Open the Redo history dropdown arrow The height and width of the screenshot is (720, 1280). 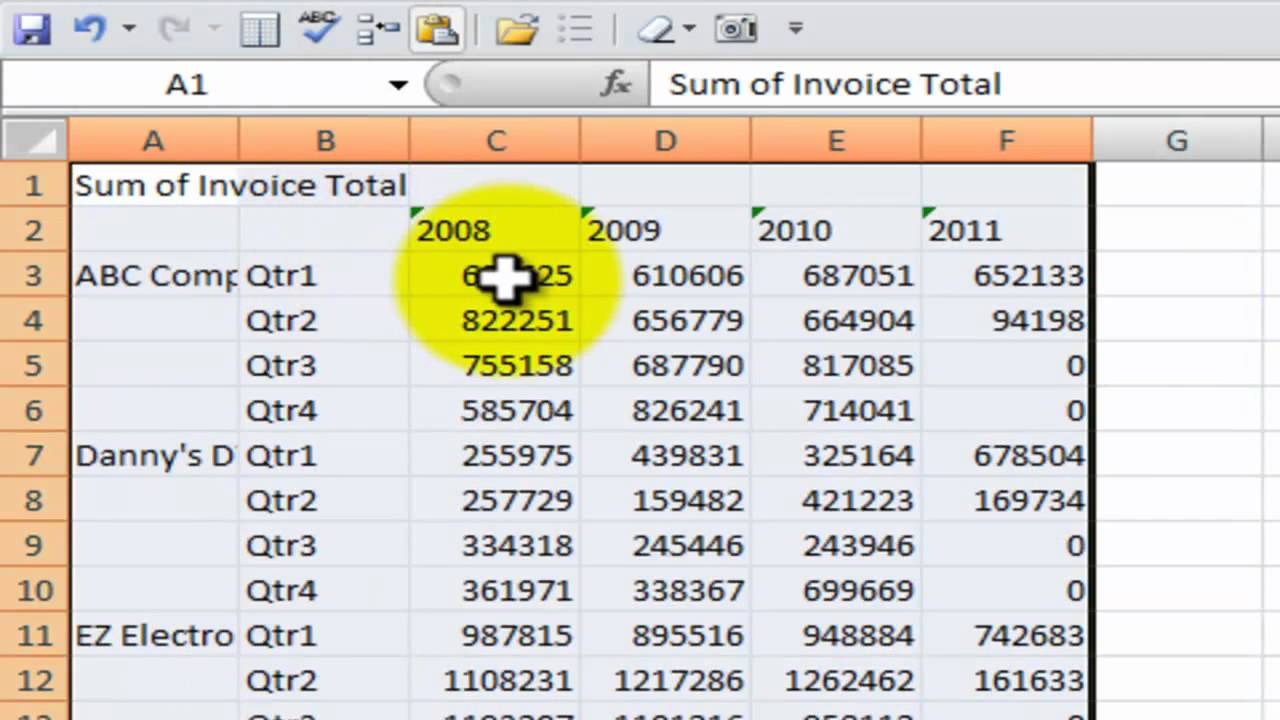click(x=213, y=29)
